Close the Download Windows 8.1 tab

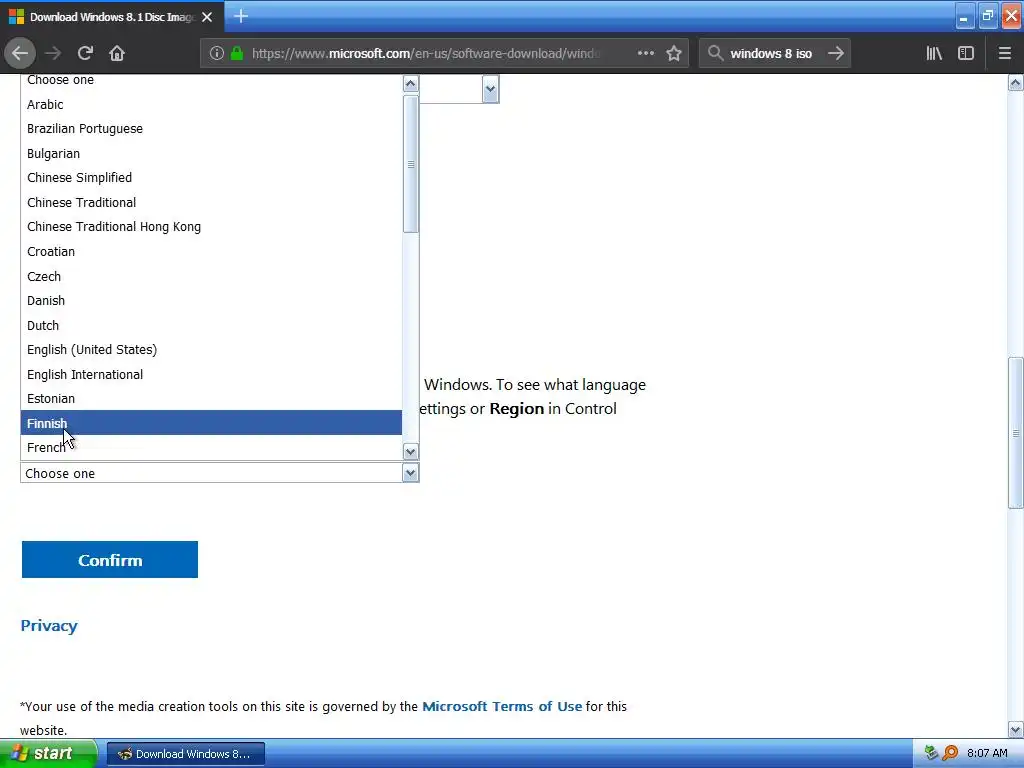pyautogui.click(x=207, y=17)
